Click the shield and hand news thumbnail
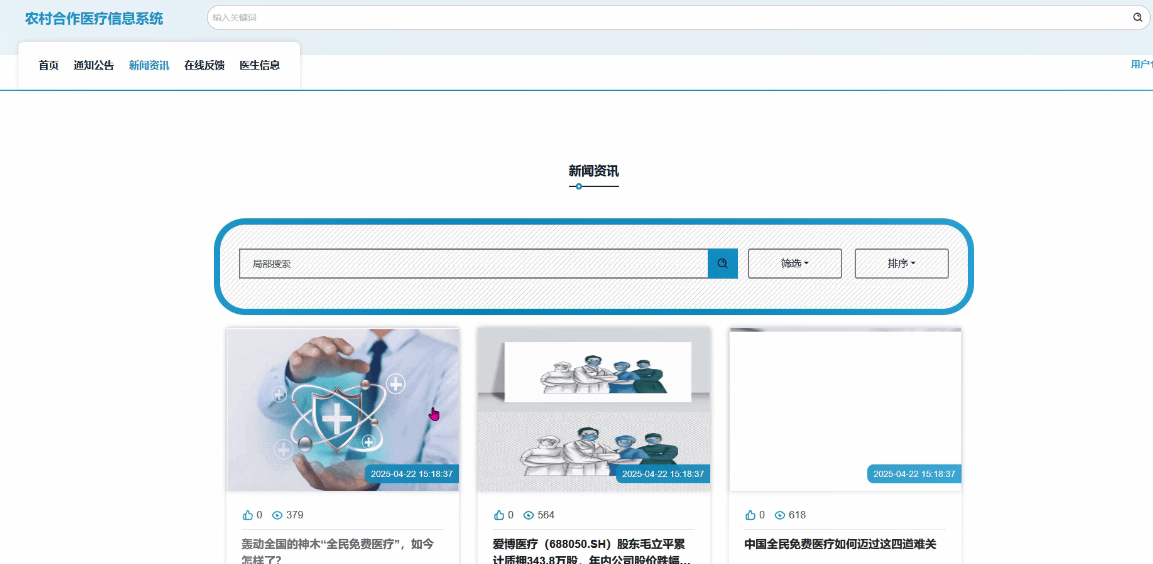Screen dimensions: 1153x564 coord(343,410)
